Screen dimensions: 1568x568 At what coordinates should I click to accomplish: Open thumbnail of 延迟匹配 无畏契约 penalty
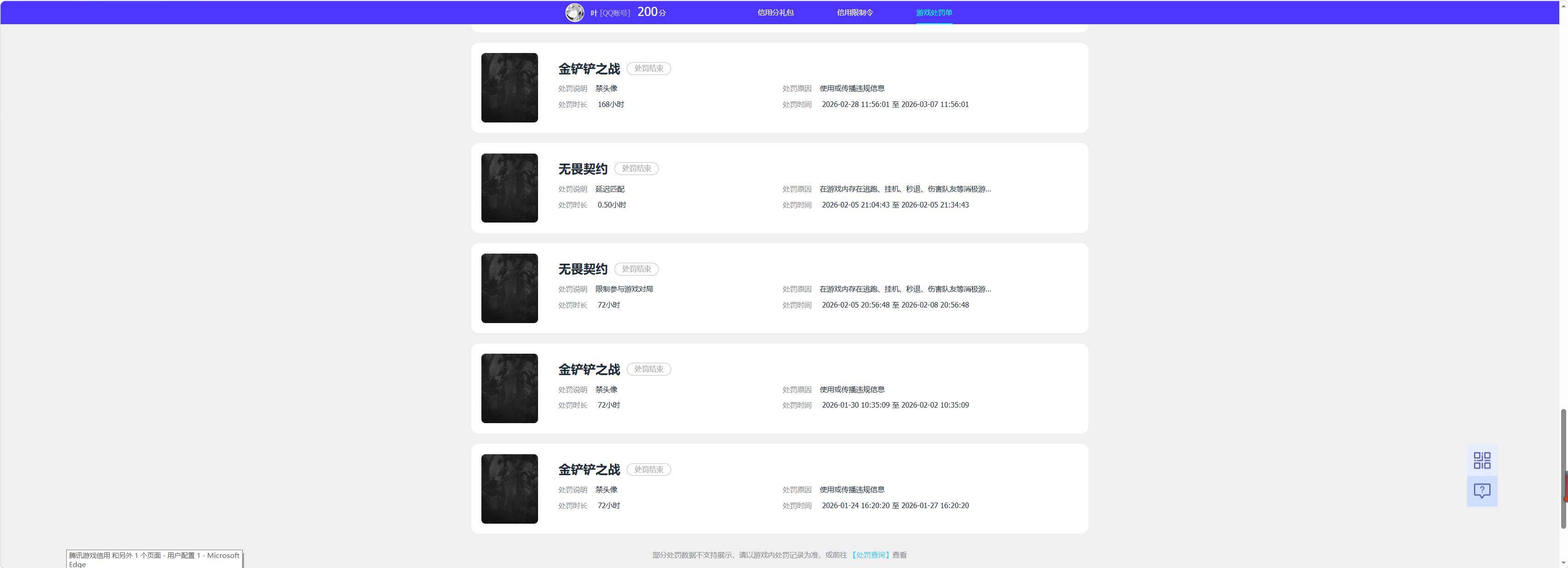click(x=509, y=188)
